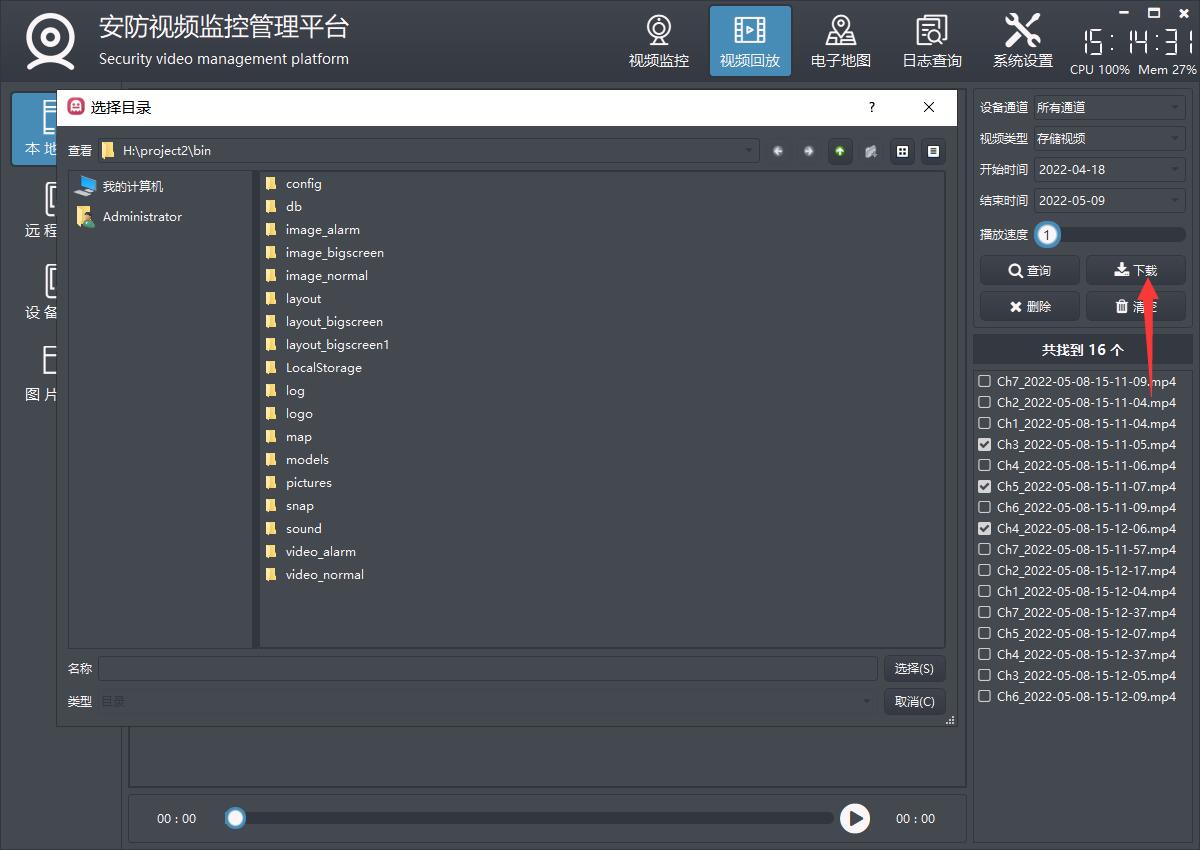Switch the file dialog to list view
Viewport: 1200px width, 850px height.
[x=902, y=151]
